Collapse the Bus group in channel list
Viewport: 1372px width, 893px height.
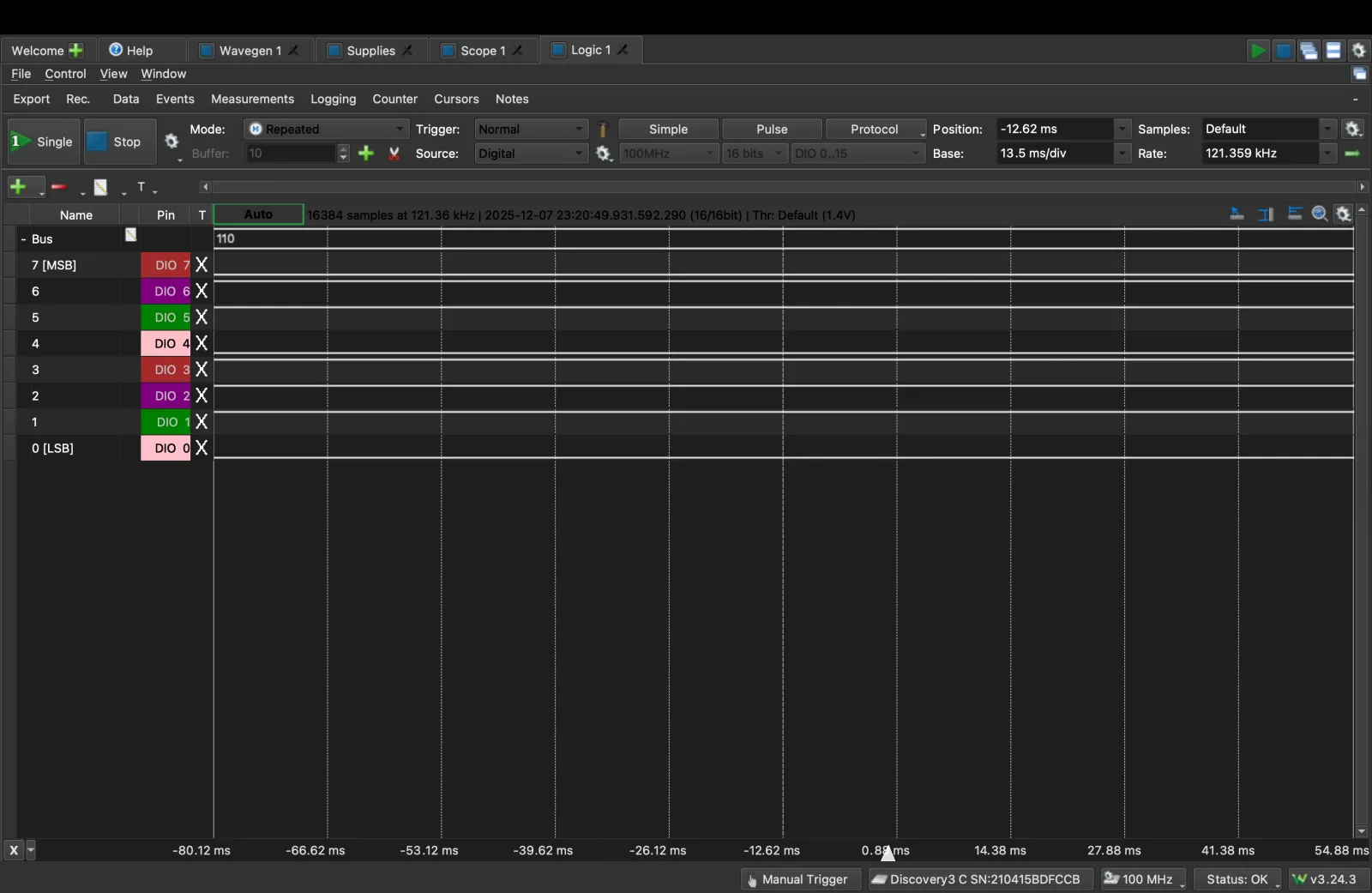[x=23, y=239]
